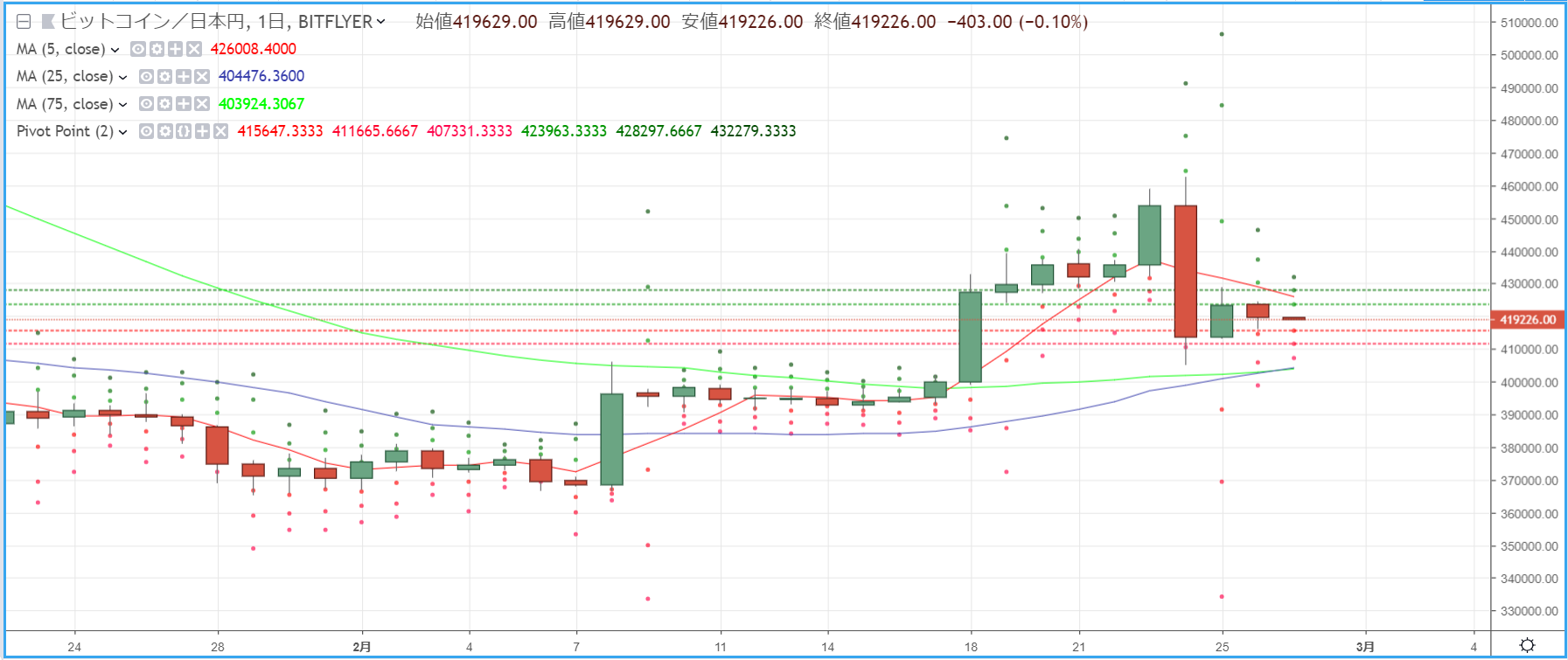Collapse the indicator legend box
The height and width of the screenshot is (660, 1568).
(x=24, y=22)
